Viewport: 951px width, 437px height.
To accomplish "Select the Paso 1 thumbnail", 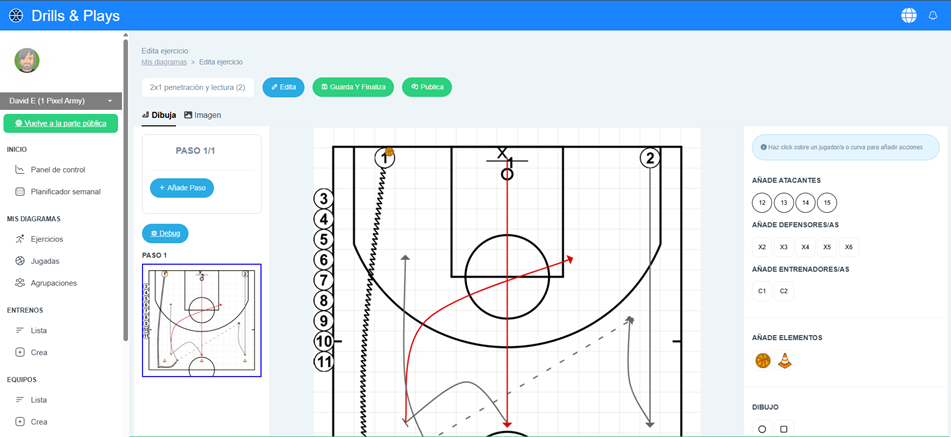I will [201, 320].
